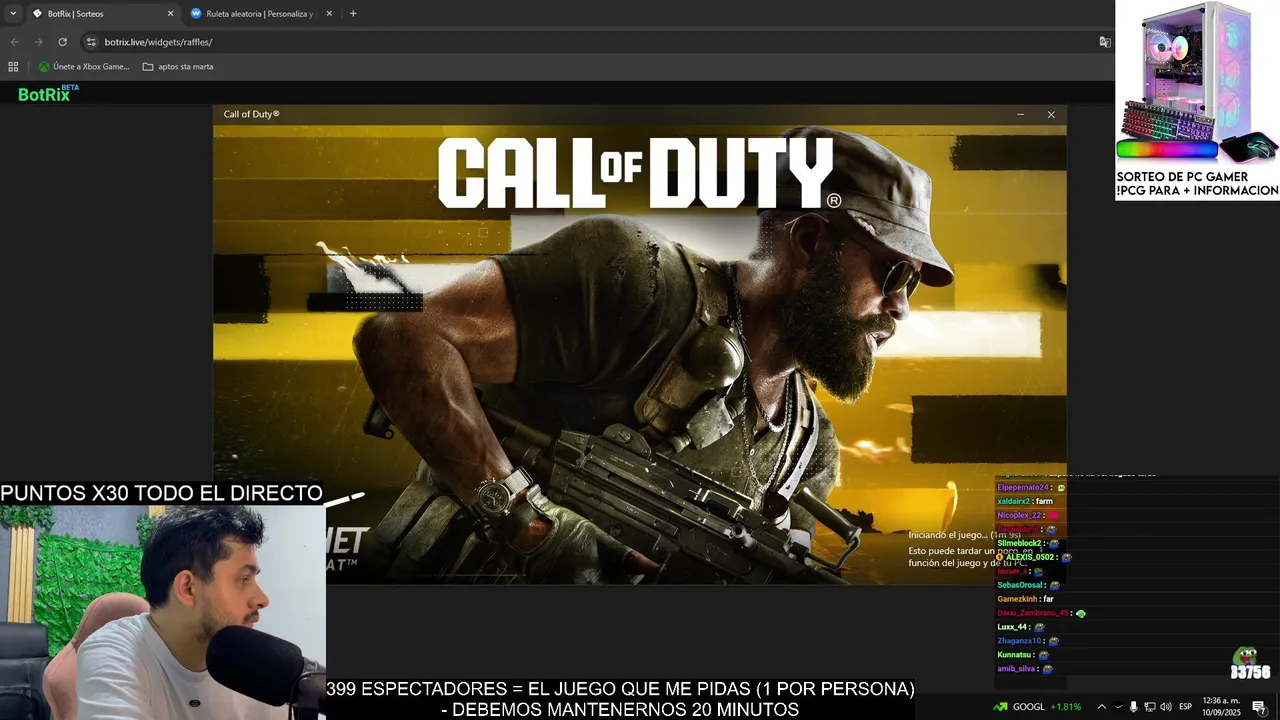1280x720 pixels.
Task: Open network settings tray icon
Action: [1149, 707]
